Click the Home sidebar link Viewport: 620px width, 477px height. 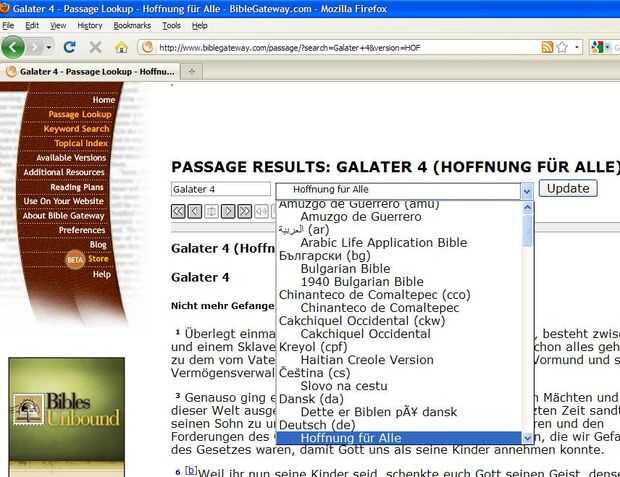[104, 100]
